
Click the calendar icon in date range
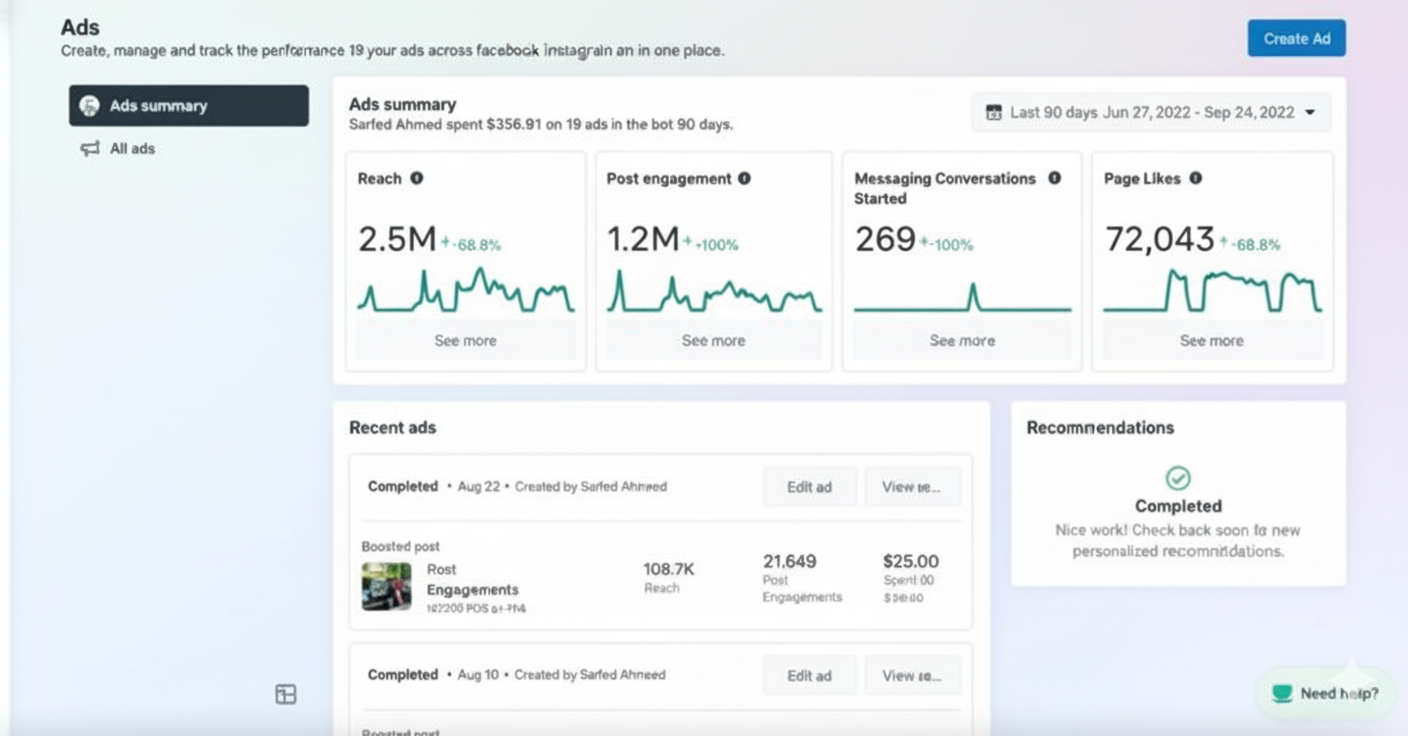pyautogui.click(x=993, y=113)
